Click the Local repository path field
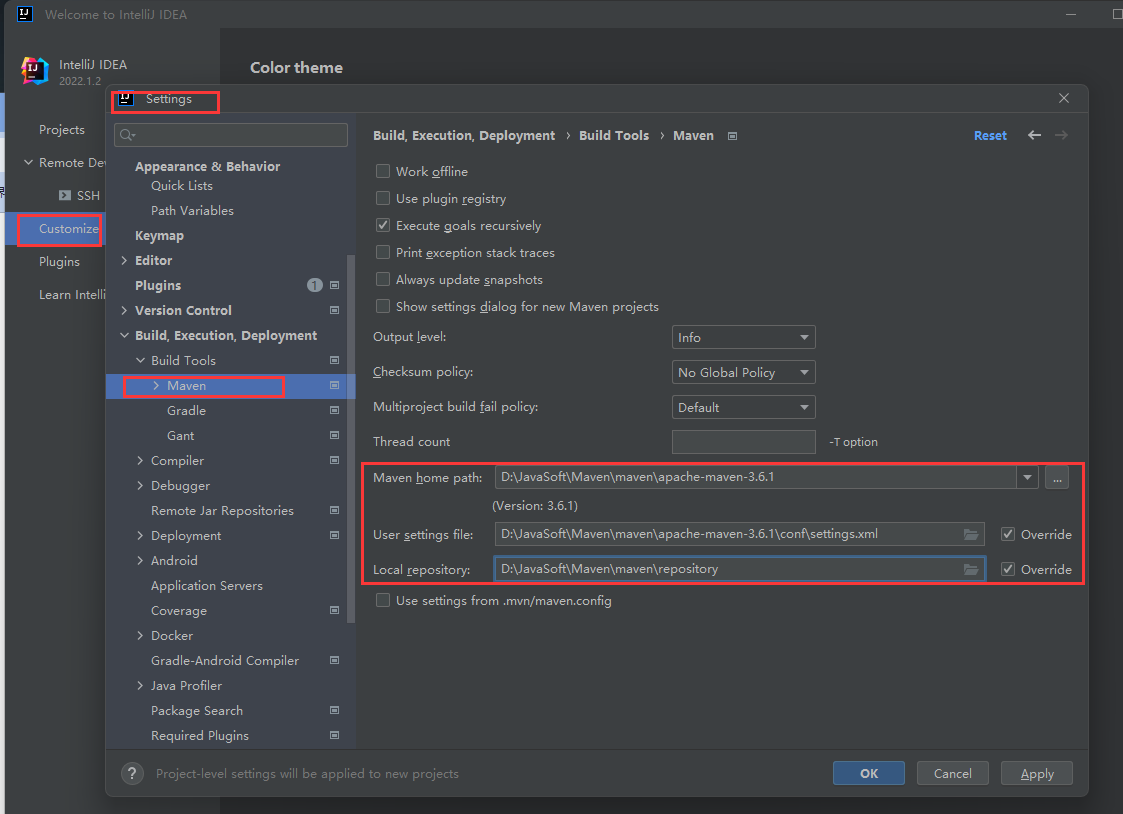The width and height of the screenshot is (1123, 814). pos(739,569)
